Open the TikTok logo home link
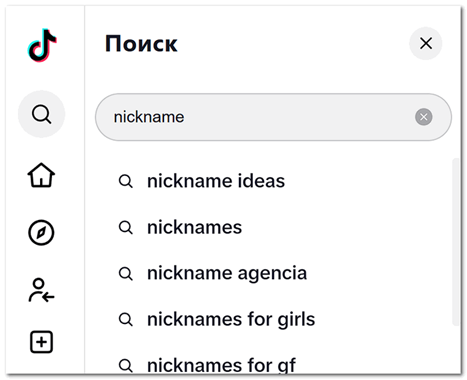 42,46
